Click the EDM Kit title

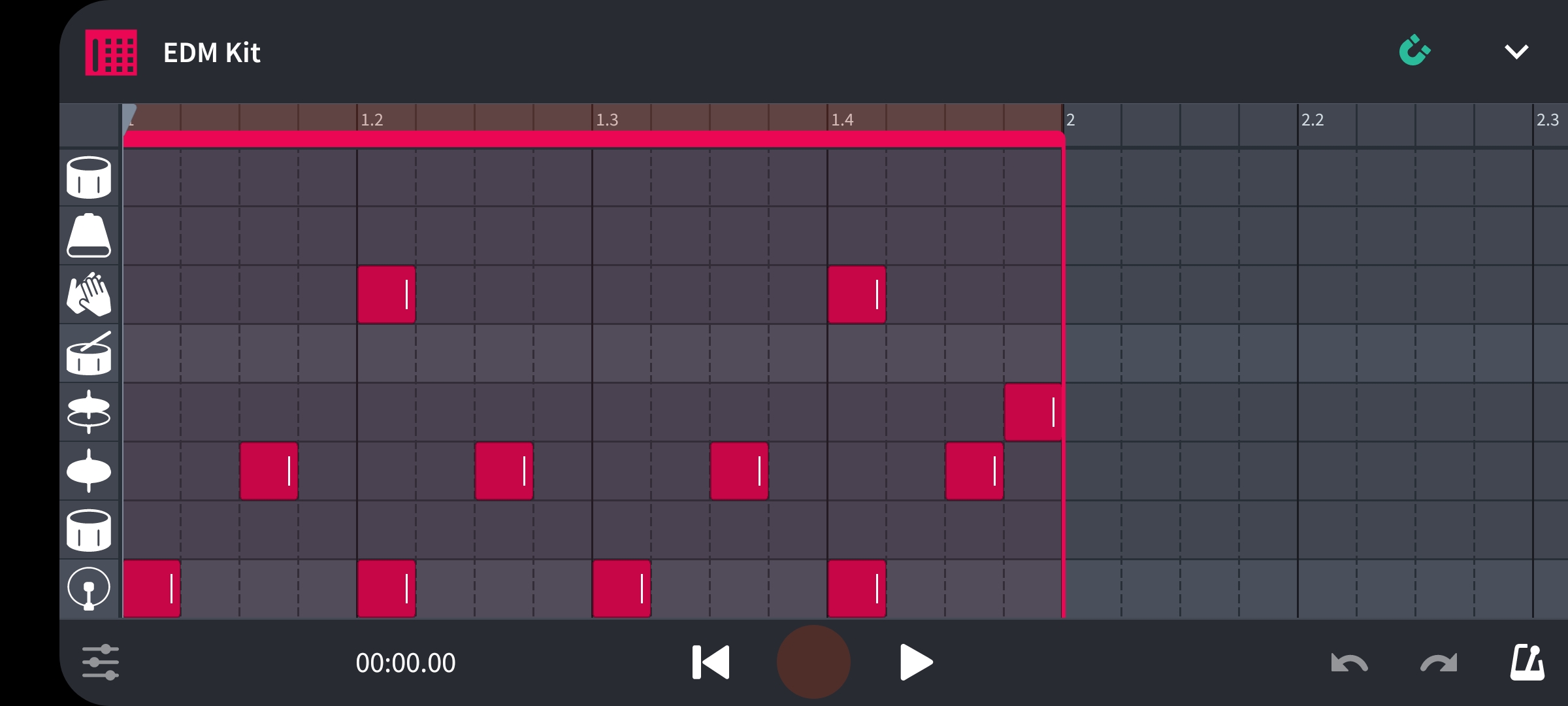(x=212, y=52)
